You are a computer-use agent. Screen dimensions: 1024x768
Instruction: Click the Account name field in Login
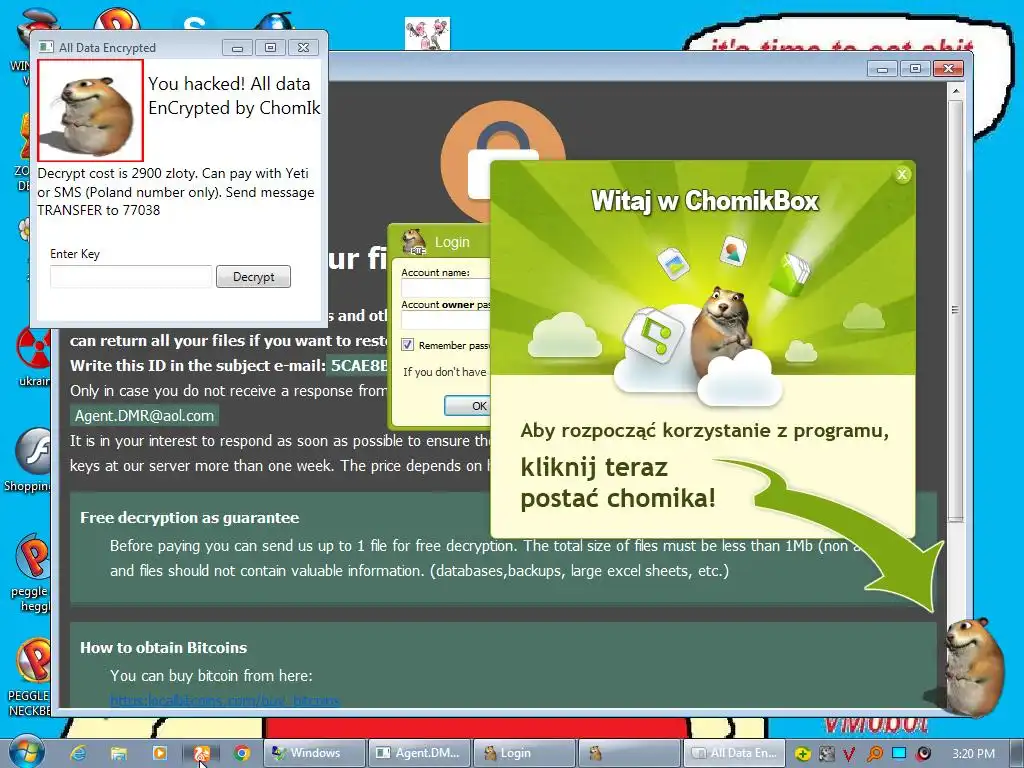tap(445, 288)
